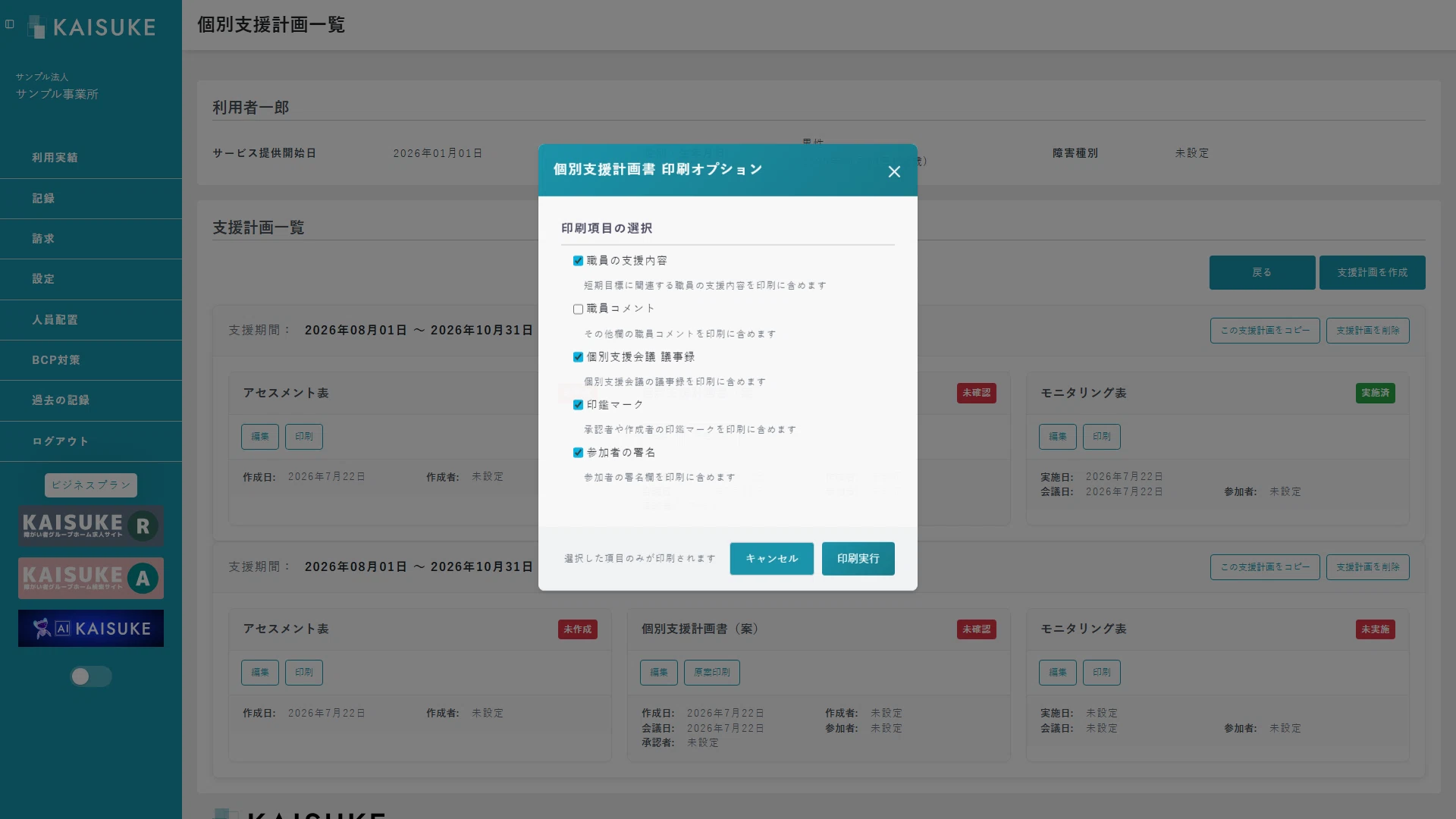Flip the toggle switch at sidebar bottom
1456x819 pixels.
[91, 676]
